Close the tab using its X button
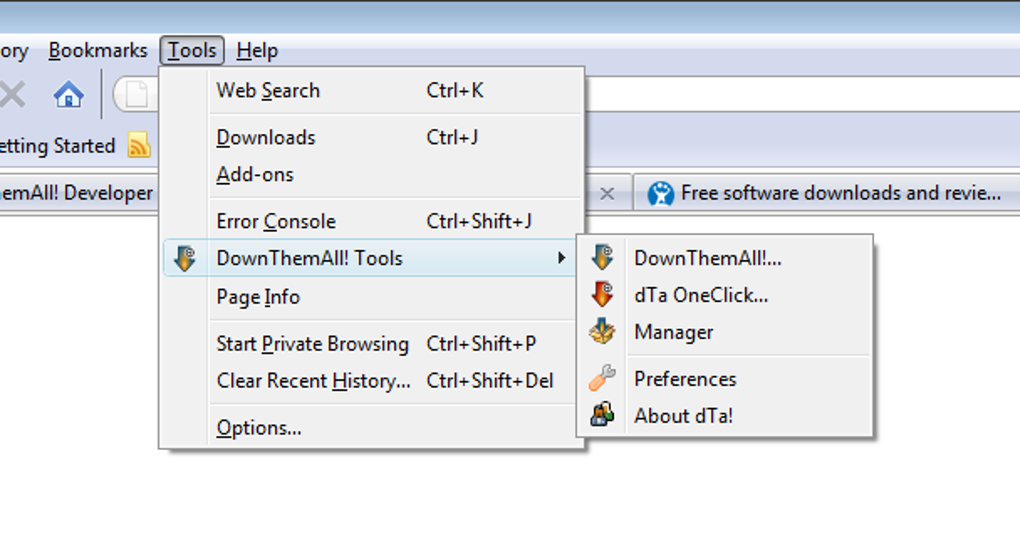 606,194
